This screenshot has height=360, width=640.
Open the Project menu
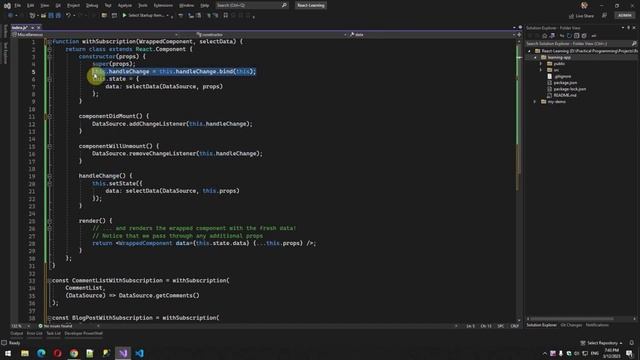[x=73, y=5]
